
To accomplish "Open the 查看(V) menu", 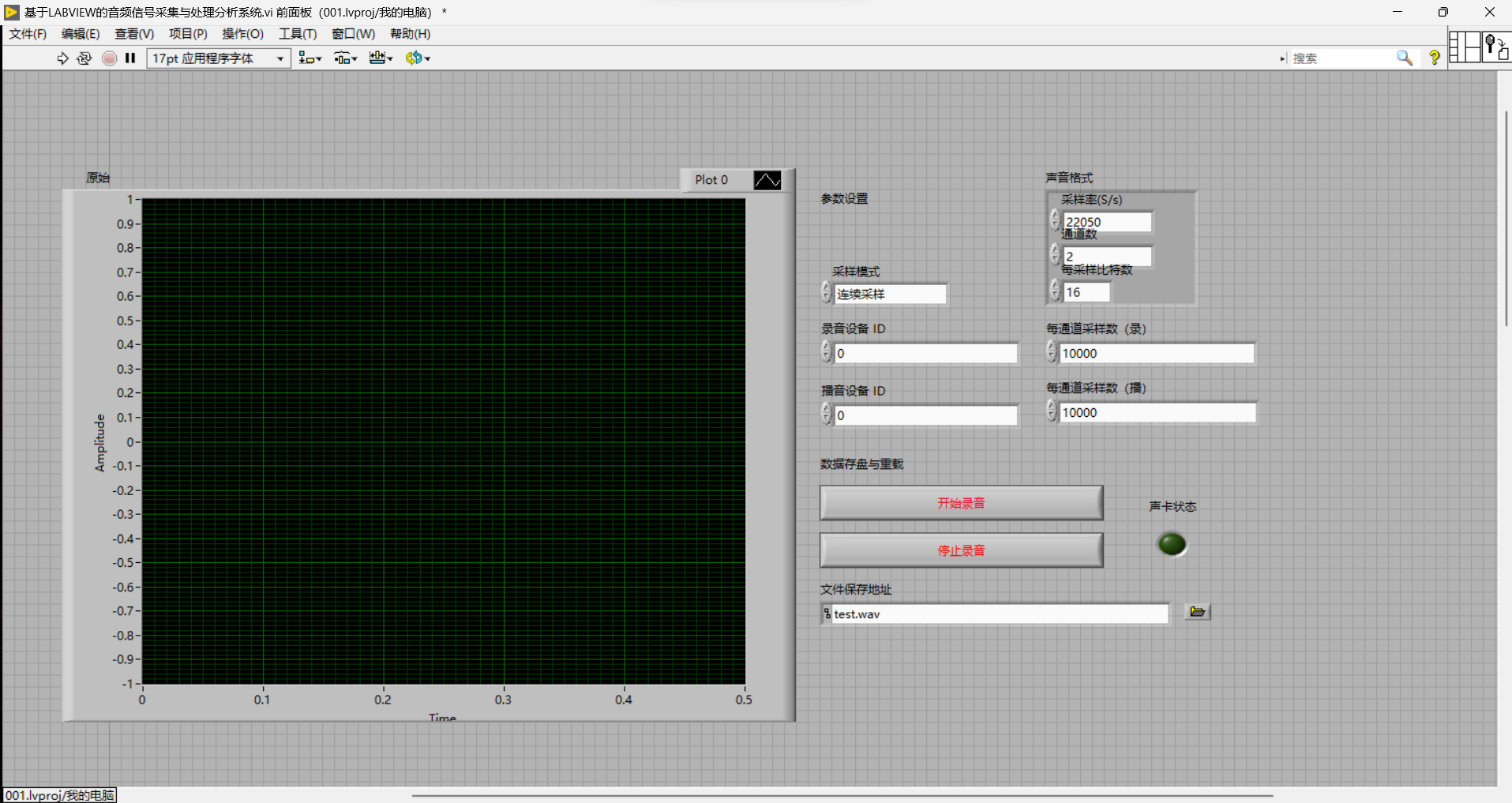I will (134, 34).
